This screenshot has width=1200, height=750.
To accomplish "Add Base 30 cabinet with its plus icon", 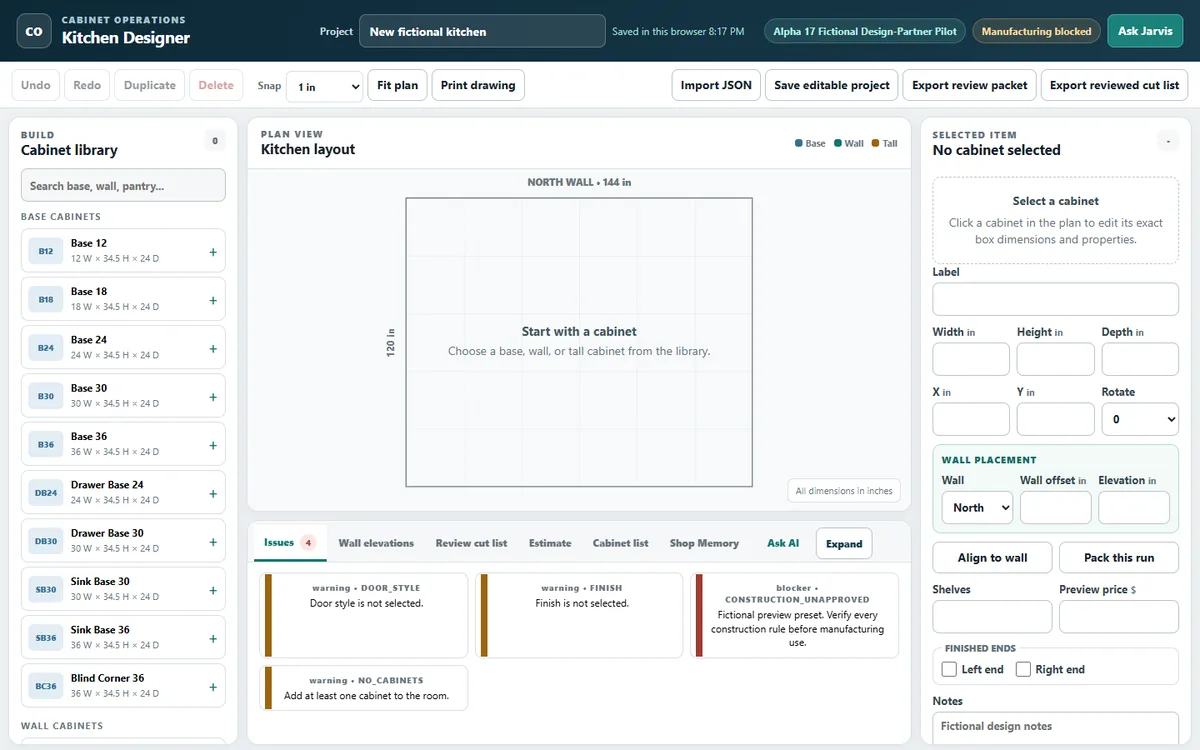I will coord(213,397).
